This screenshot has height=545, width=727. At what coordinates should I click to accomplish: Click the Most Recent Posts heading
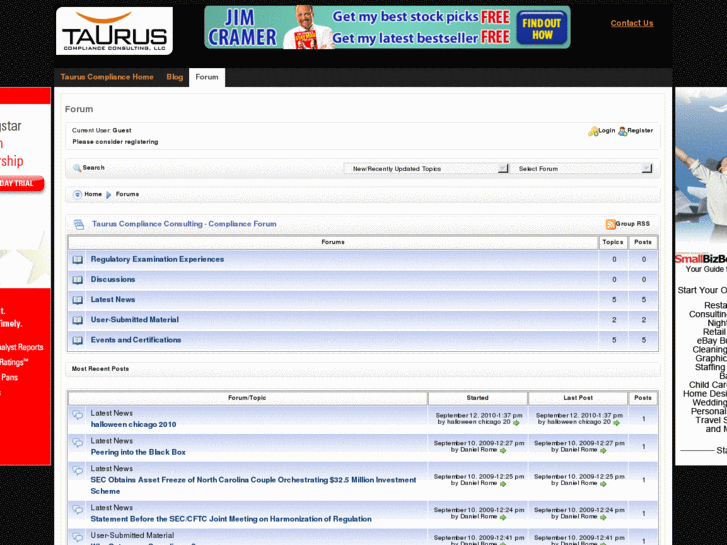pos(100,369)
